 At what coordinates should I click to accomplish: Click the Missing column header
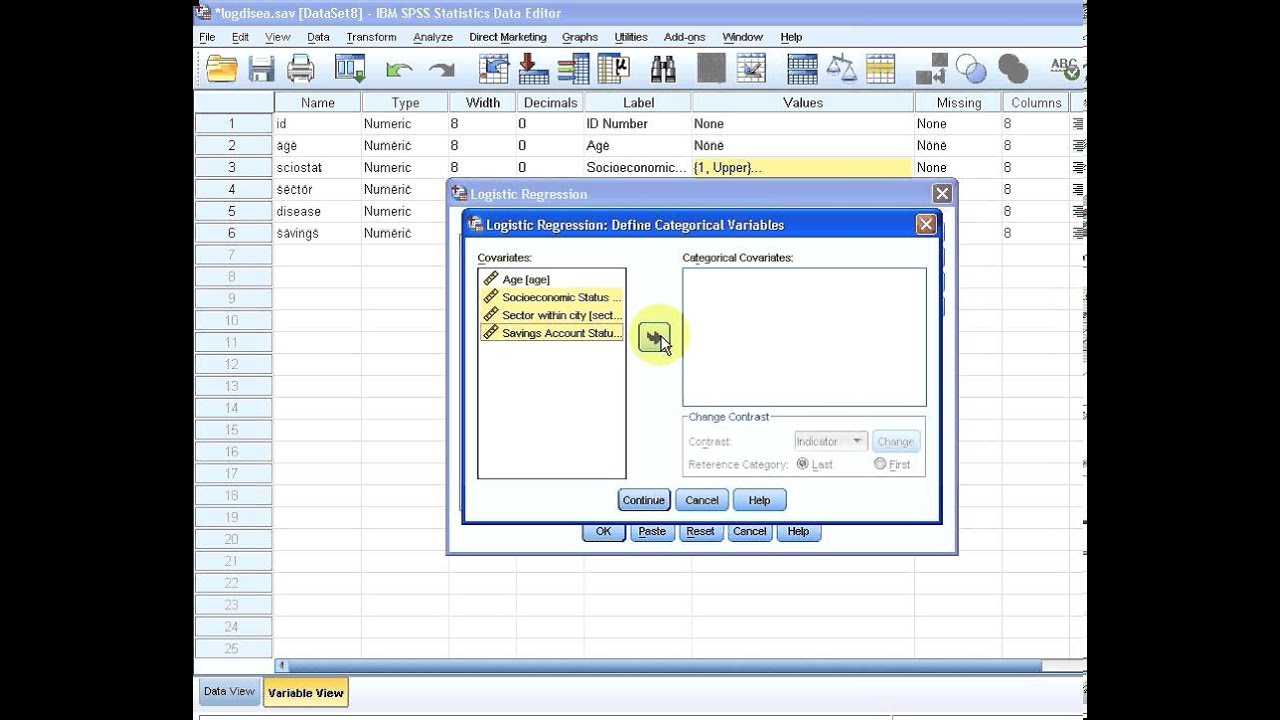pyautogui.click(x=958, y=102)
